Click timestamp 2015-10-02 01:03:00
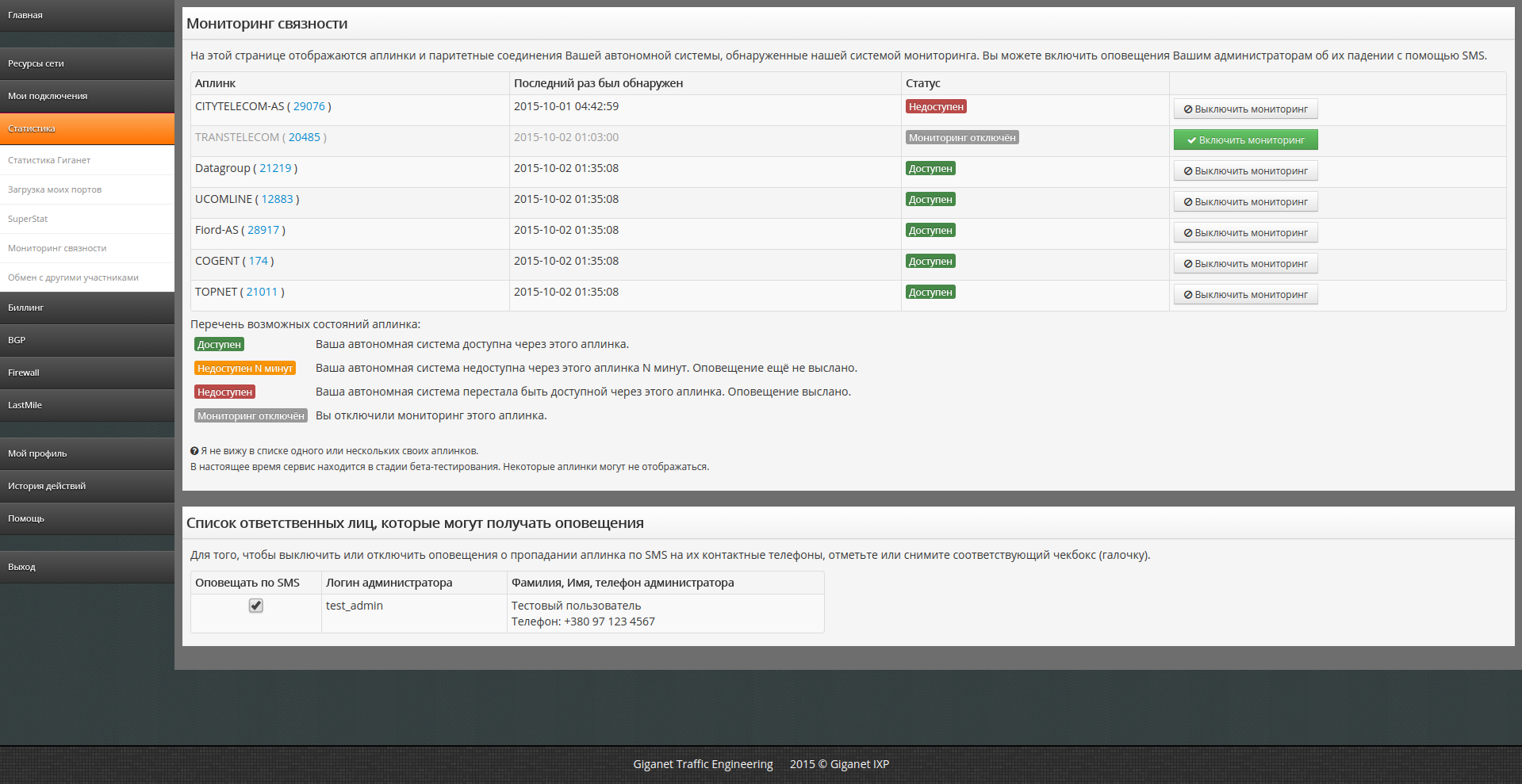 pos(566,137)
